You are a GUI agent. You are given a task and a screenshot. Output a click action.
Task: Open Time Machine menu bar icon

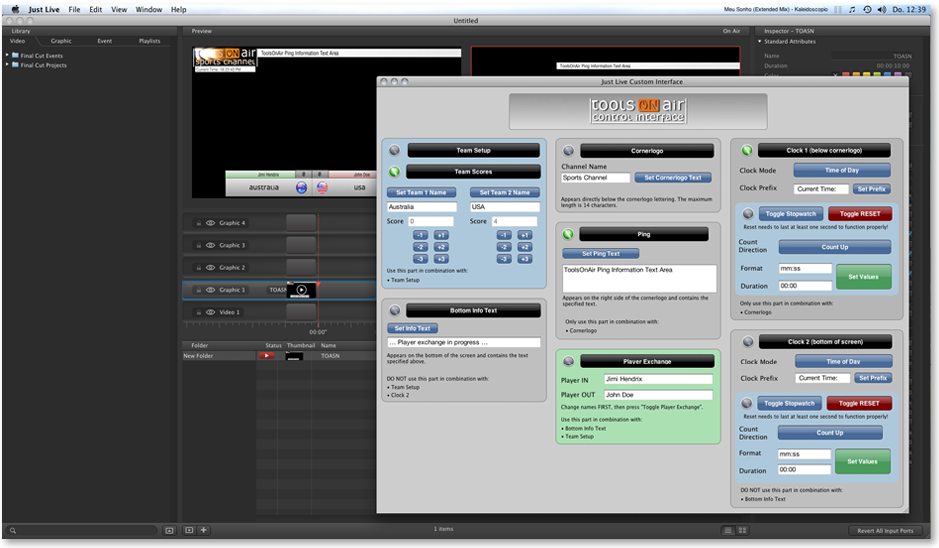pos(867,10)
